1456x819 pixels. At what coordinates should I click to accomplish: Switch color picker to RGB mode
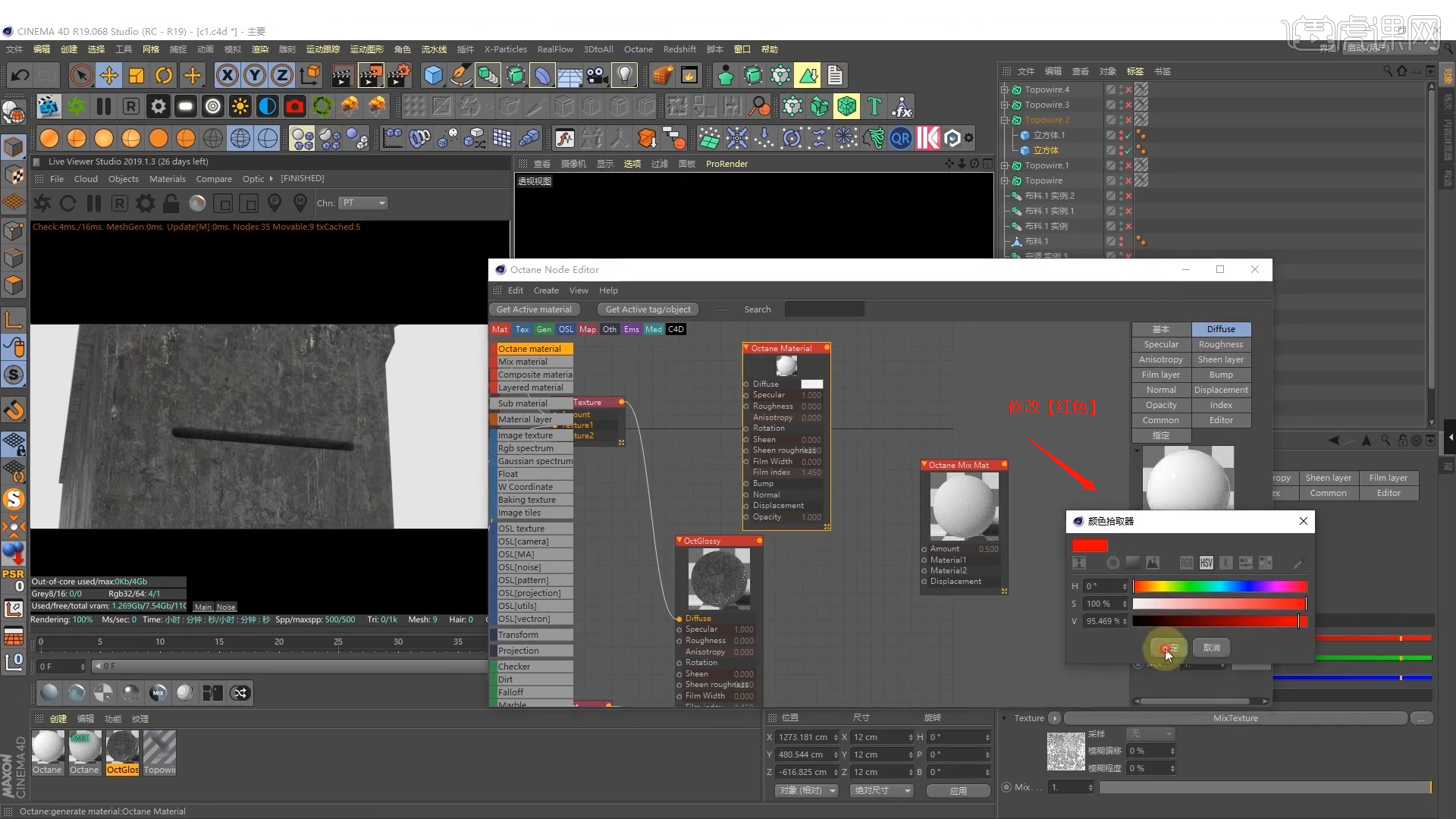point(1187,563)
